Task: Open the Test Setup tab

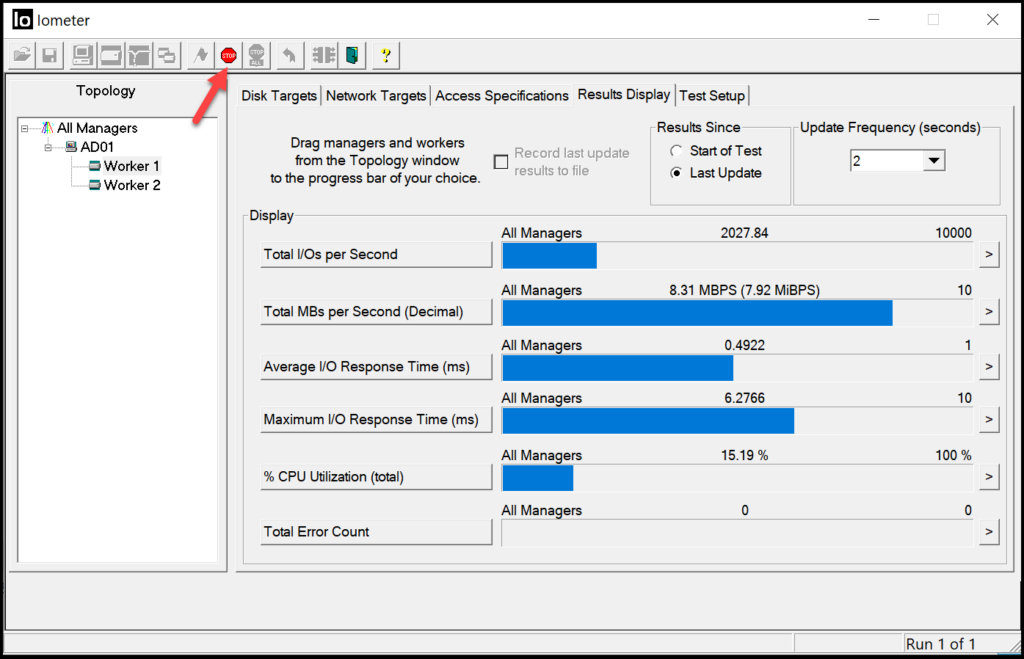Action: pos(712,95)
